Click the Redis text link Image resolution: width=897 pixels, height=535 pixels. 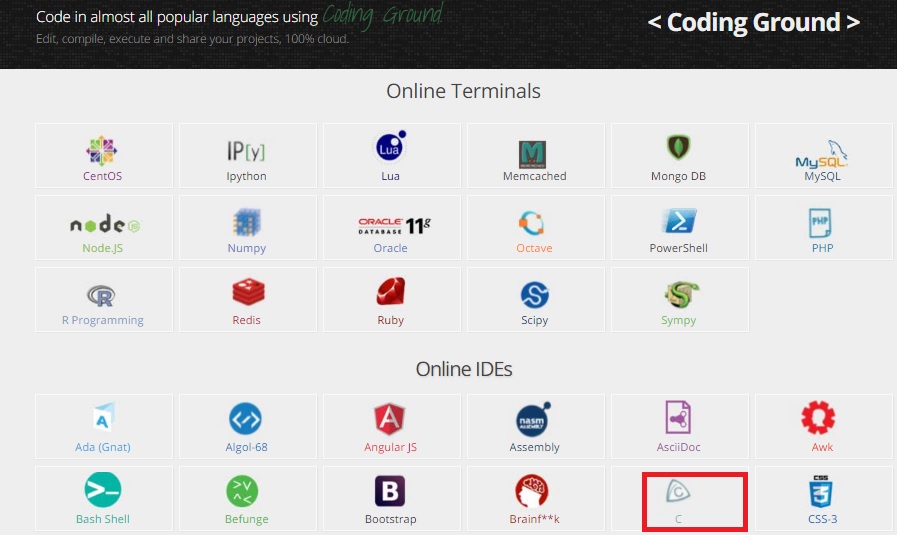(247, 320)
